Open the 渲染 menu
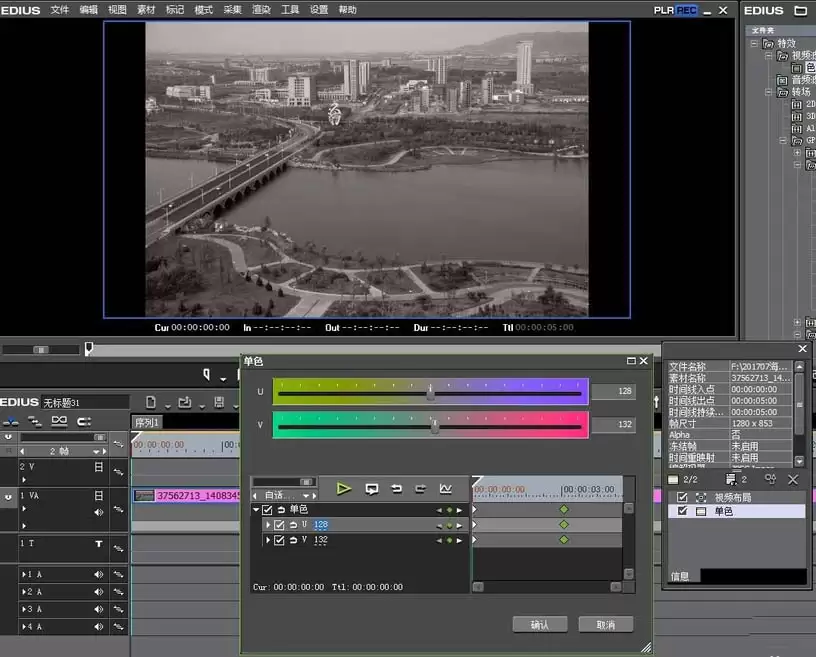This screenshot has height=657, width=816. [261, 10]
